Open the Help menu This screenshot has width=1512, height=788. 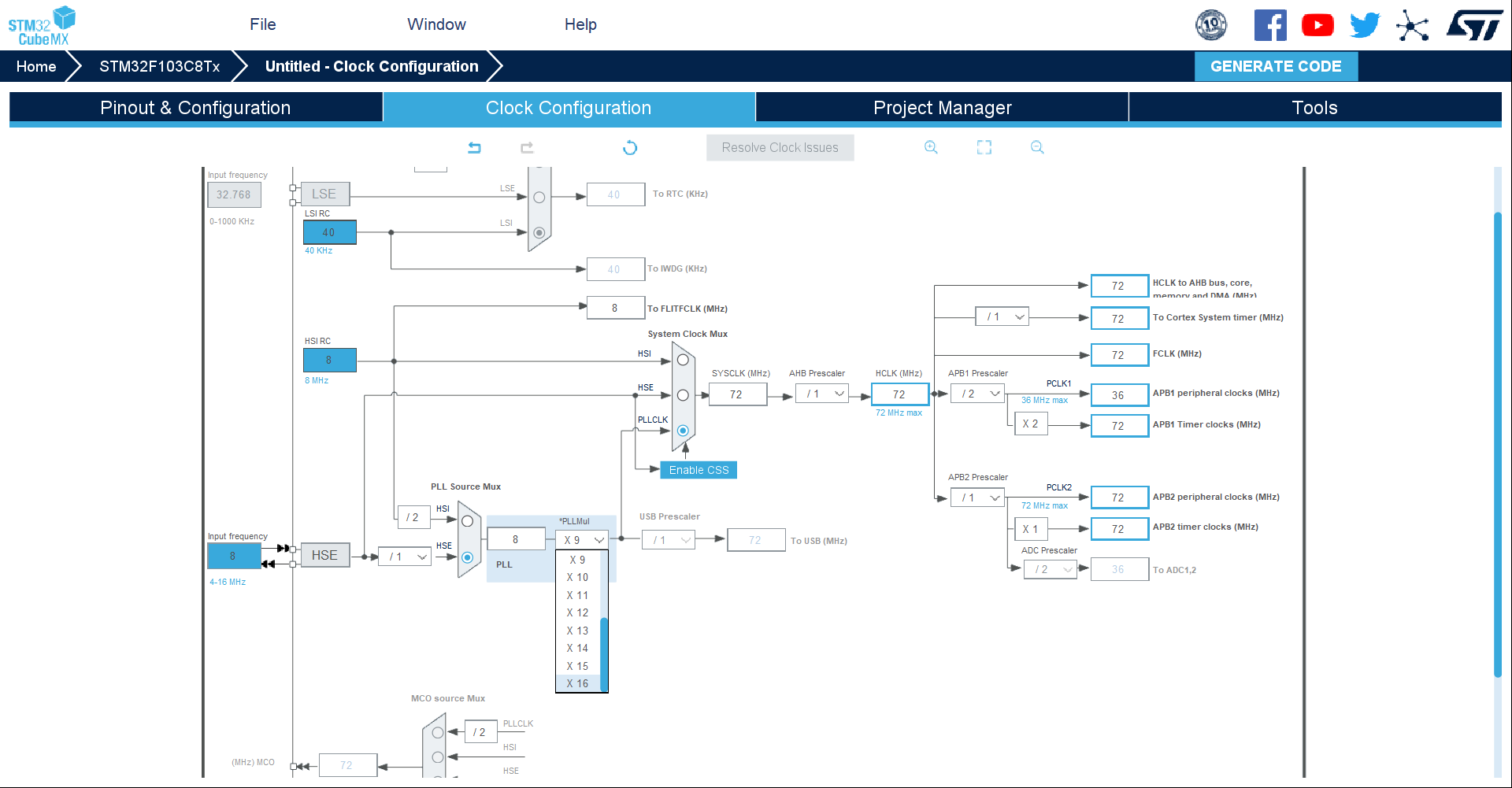pos(580,24)
